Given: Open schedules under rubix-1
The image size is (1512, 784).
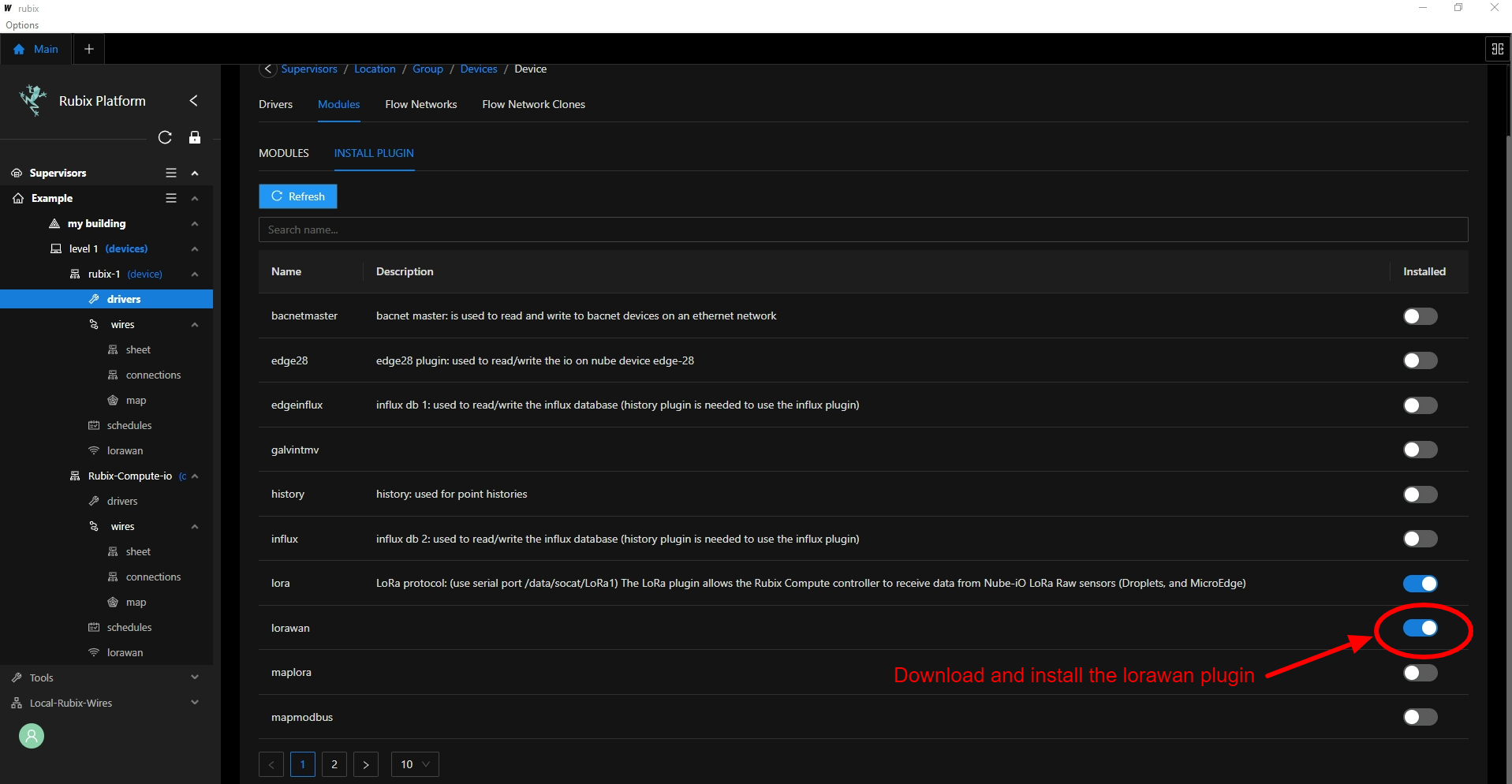Looking at the screenshot, I should point(129,425).
